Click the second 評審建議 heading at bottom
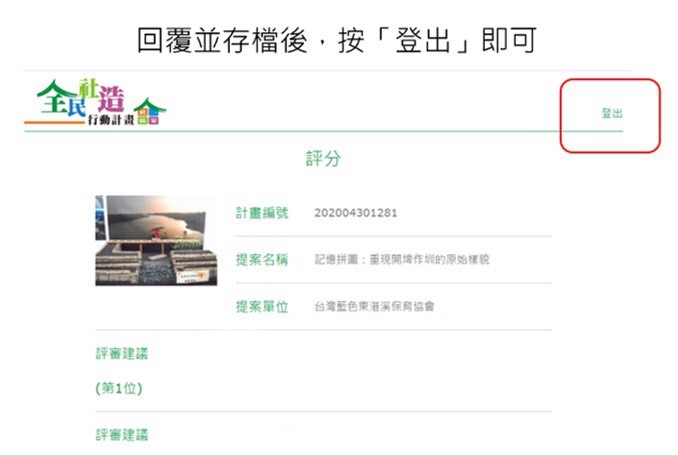 click(122, 435)
